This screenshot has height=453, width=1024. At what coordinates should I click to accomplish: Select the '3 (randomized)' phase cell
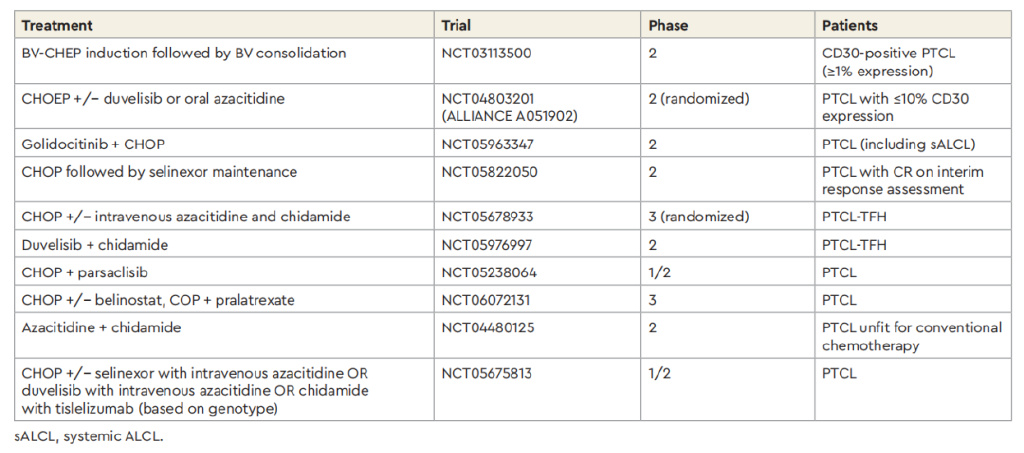(698, 217)
